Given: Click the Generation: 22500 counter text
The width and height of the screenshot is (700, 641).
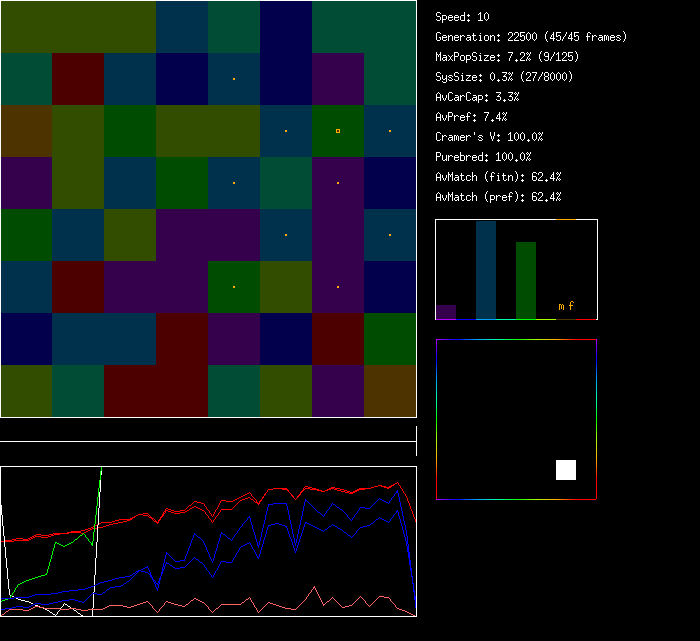Looking at the screenshot, I should [x=531, y=37].
